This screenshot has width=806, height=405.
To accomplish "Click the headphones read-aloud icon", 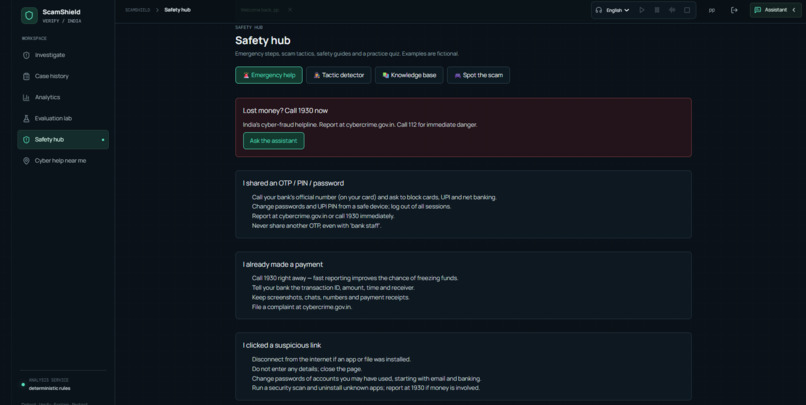I will tap(598, 10).
